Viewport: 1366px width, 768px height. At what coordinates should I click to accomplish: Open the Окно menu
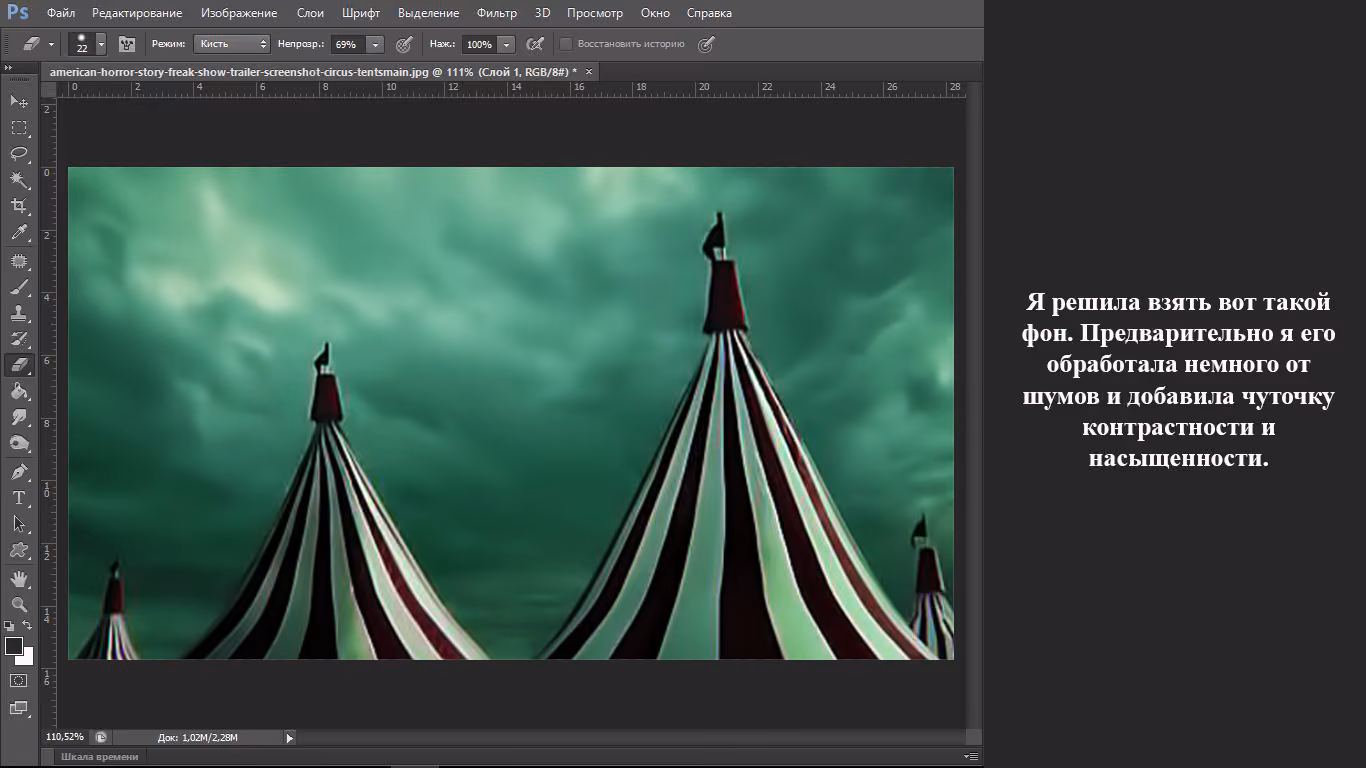[655, 13]
